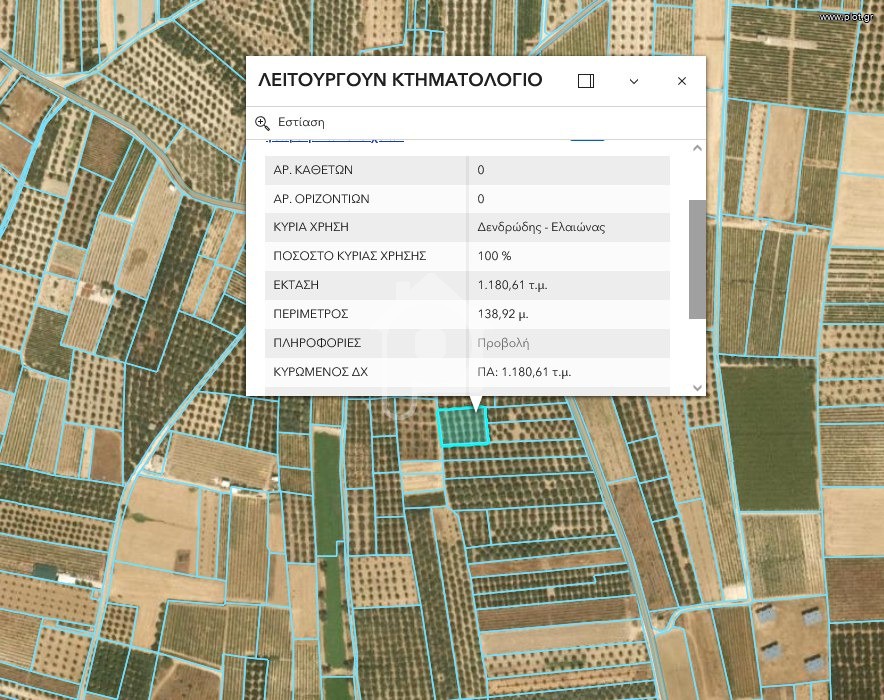Collapse the popup with the chevron arrow
The height and width of the screenshot is (700, 884).
coord(634,81)
